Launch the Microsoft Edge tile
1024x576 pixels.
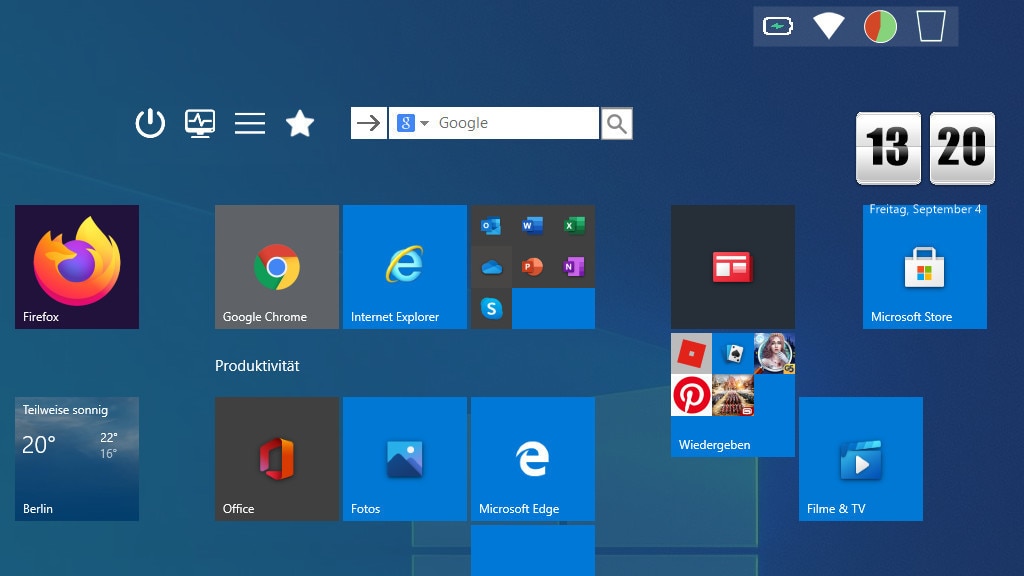[x=533, y=458]
